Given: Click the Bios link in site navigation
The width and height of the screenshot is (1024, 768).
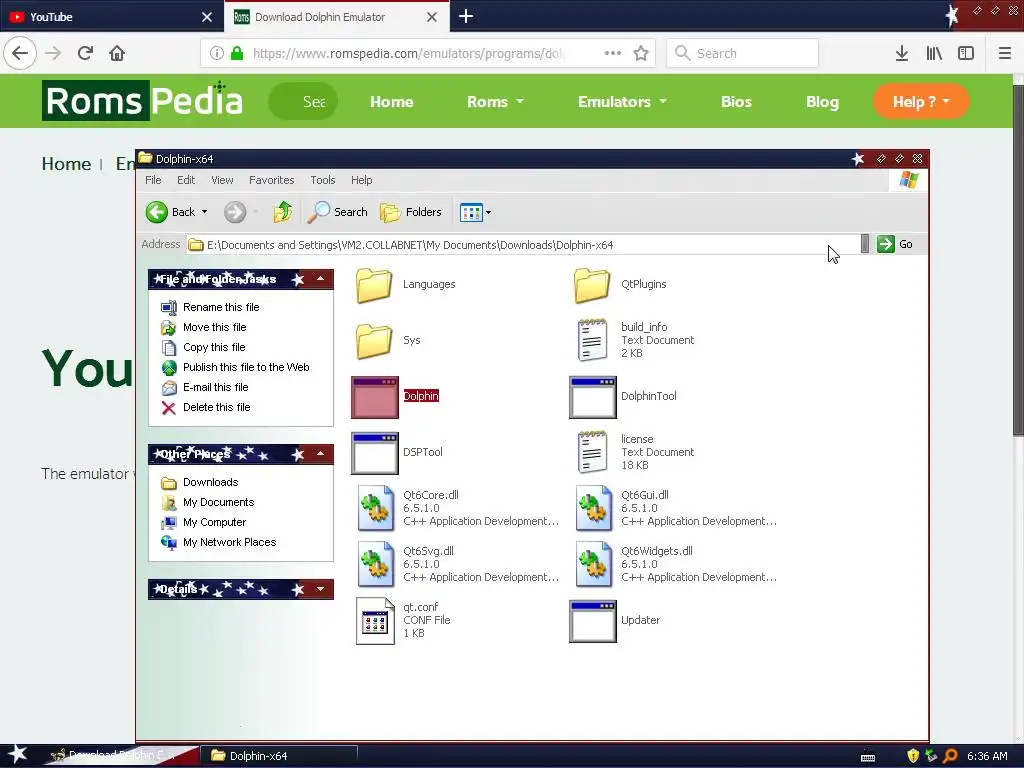Looking at the screenshot, I should 736,102.
